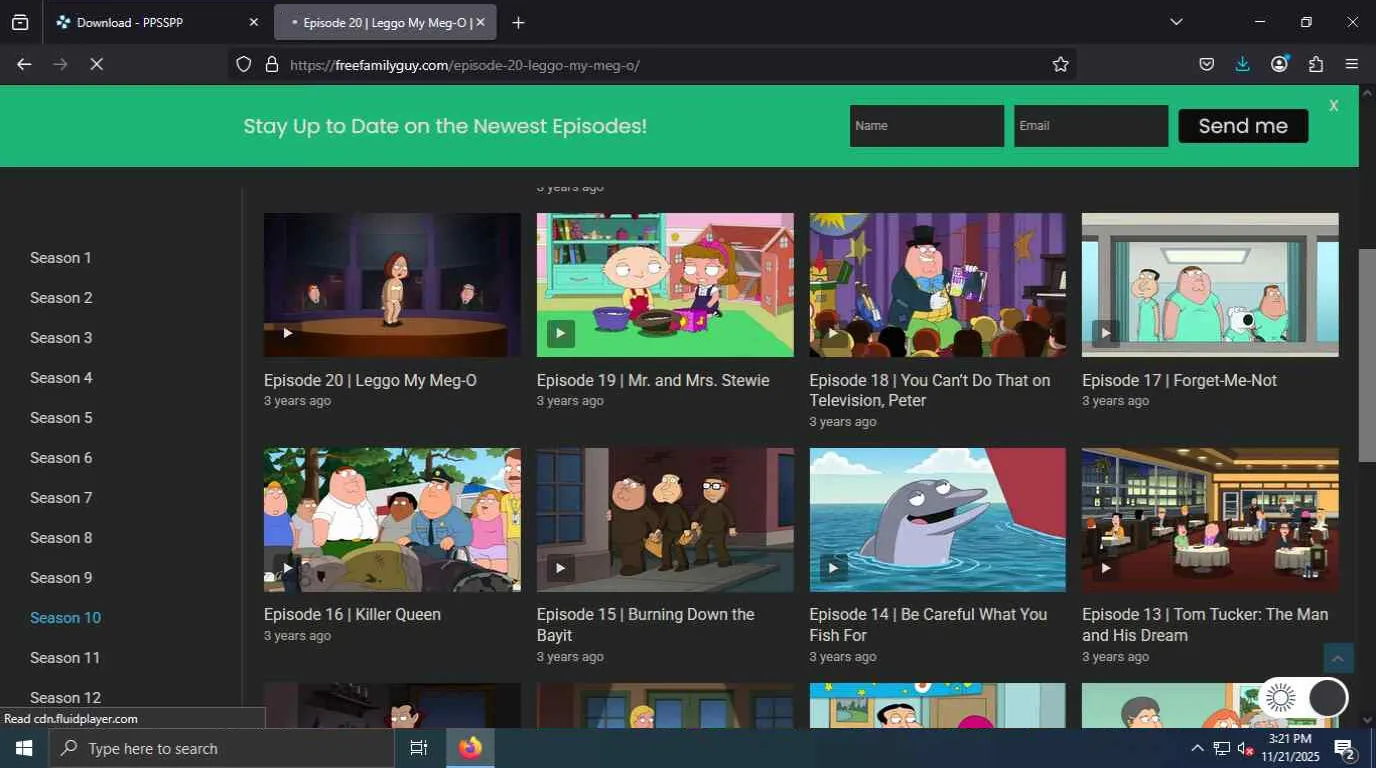Image resolution: width=1376 pixels, height=768 pixels.
Task: Go to Season 5 episode list
Action: (61, 418)
